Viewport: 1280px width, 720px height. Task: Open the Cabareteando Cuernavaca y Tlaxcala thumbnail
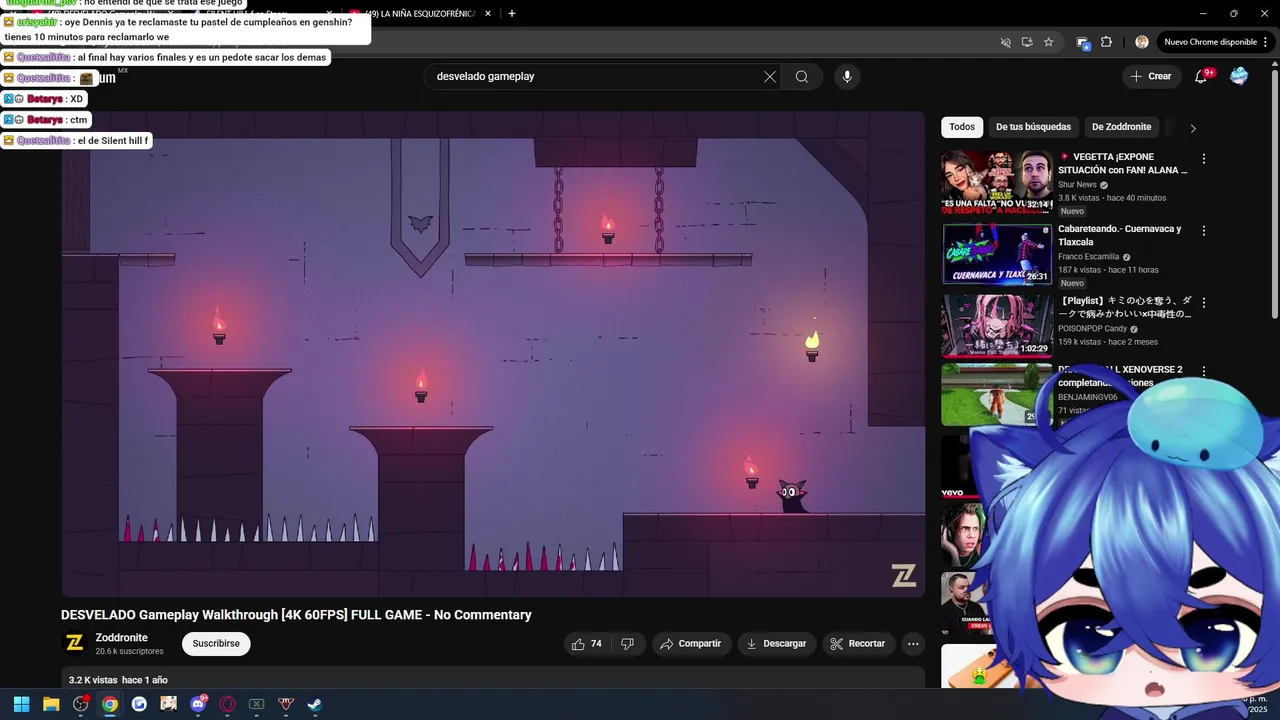click(996, 254)
